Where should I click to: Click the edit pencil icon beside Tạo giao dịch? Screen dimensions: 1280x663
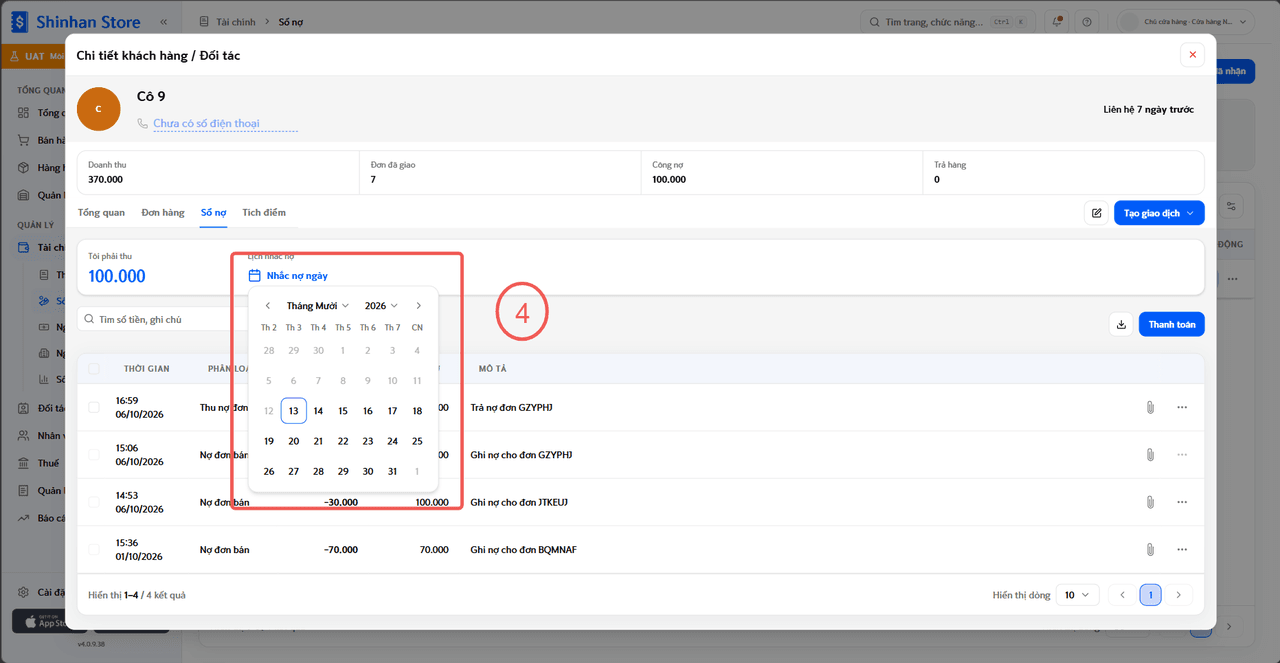1096,213
